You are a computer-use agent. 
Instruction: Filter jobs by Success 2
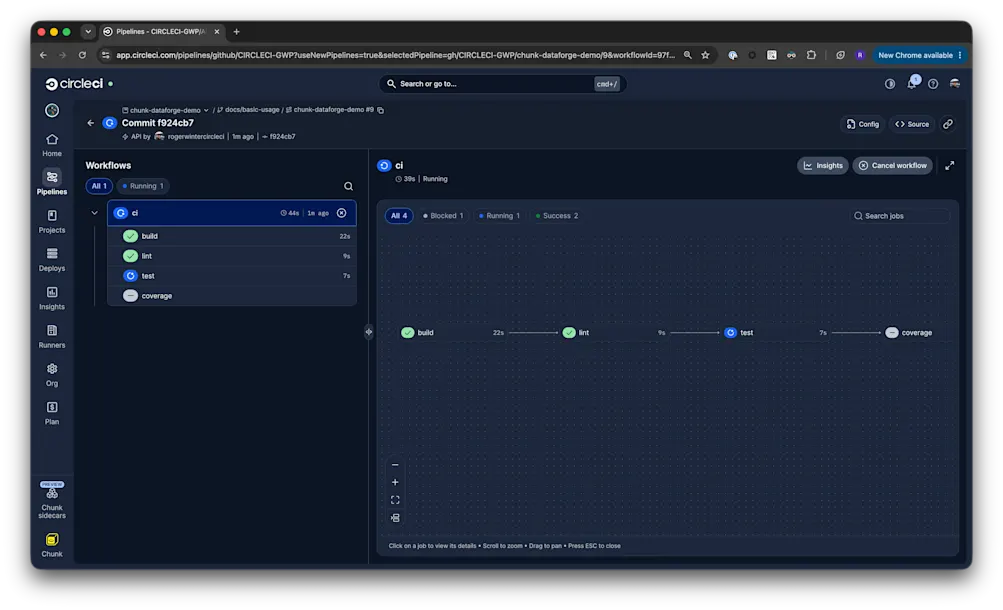557,215
